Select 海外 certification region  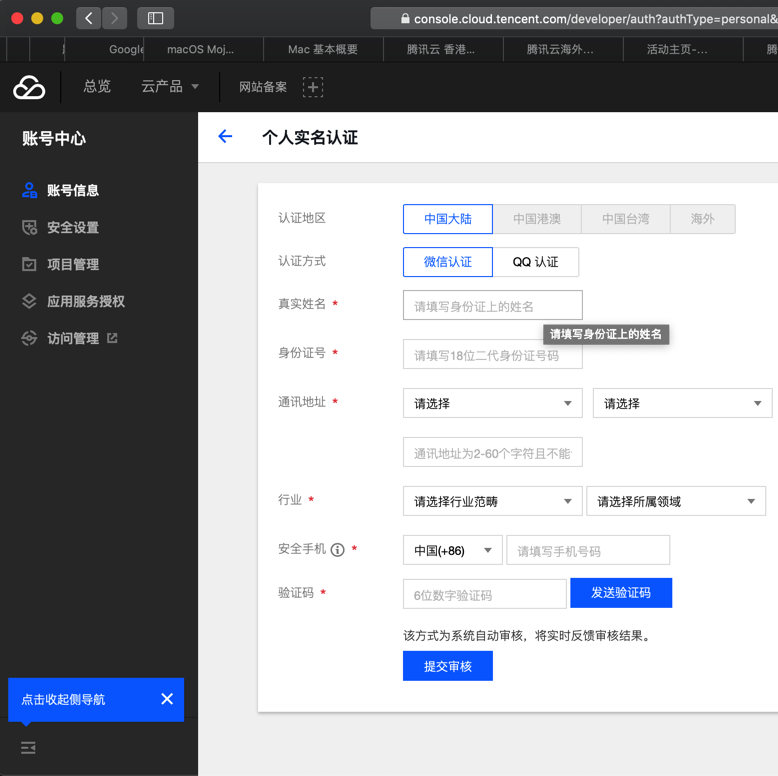pyautogui.click(x=703, y=219)
